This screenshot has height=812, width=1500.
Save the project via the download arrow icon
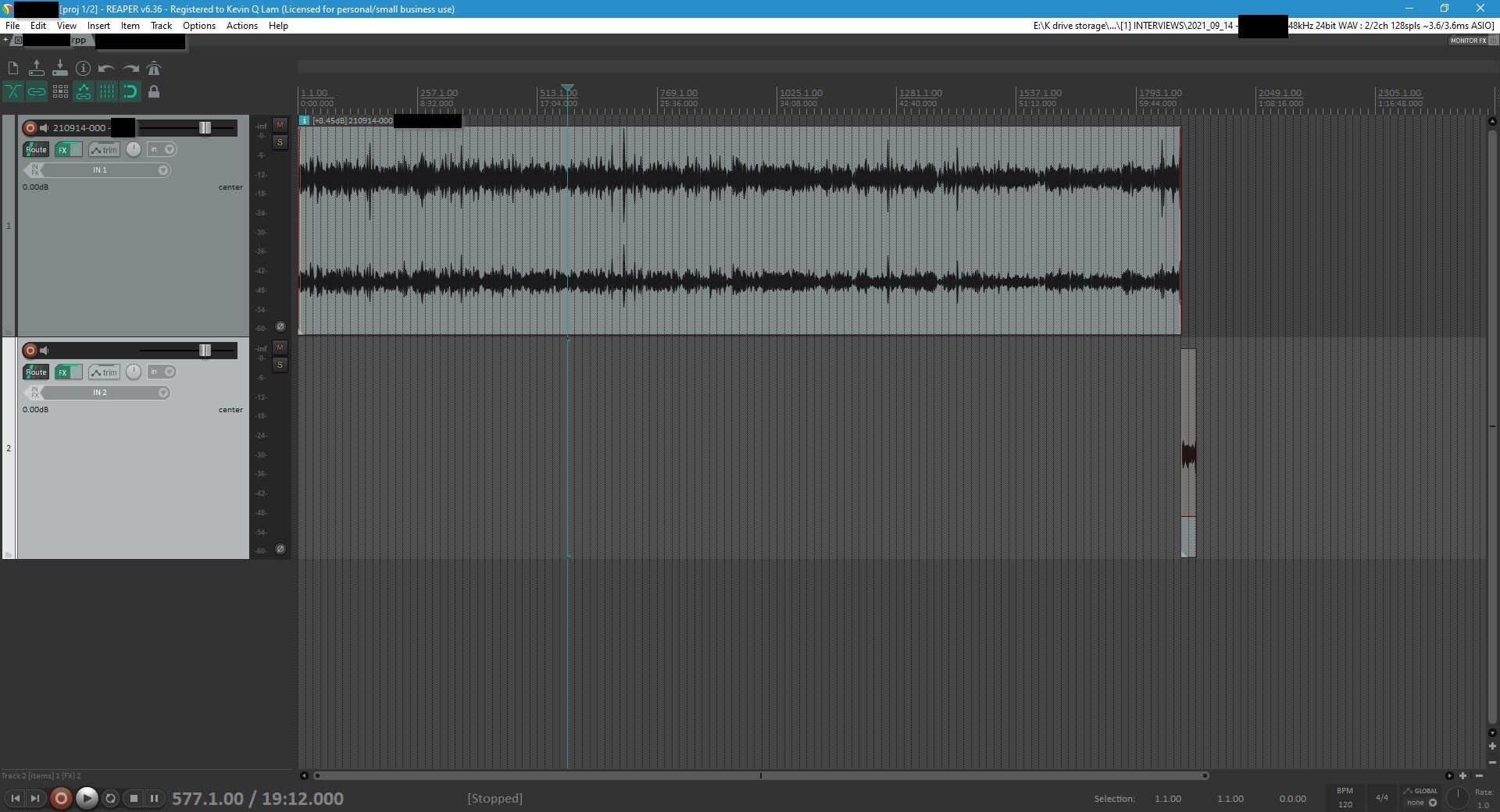coord(60,69)
